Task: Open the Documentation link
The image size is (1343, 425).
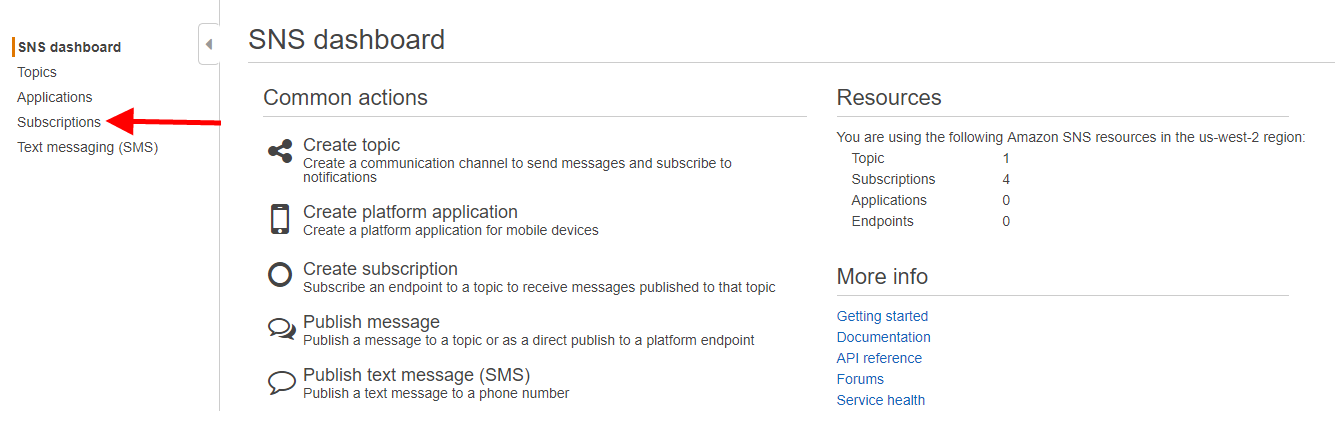Action: click(884, 337)
